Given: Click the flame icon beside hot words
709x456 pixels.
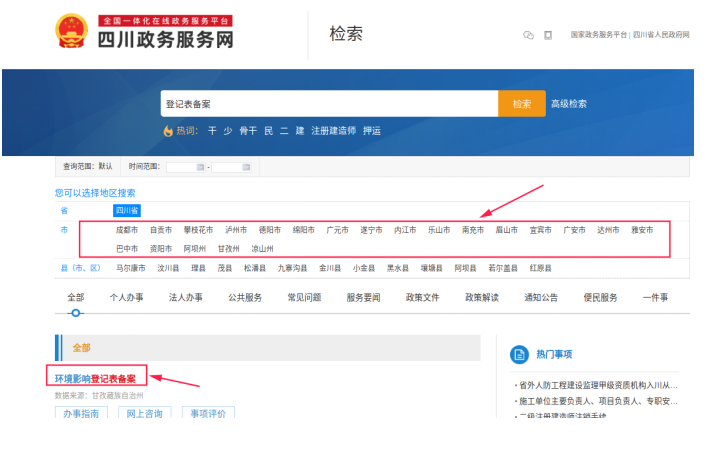Looking at the screenshot, I should (x=167, y=131).
